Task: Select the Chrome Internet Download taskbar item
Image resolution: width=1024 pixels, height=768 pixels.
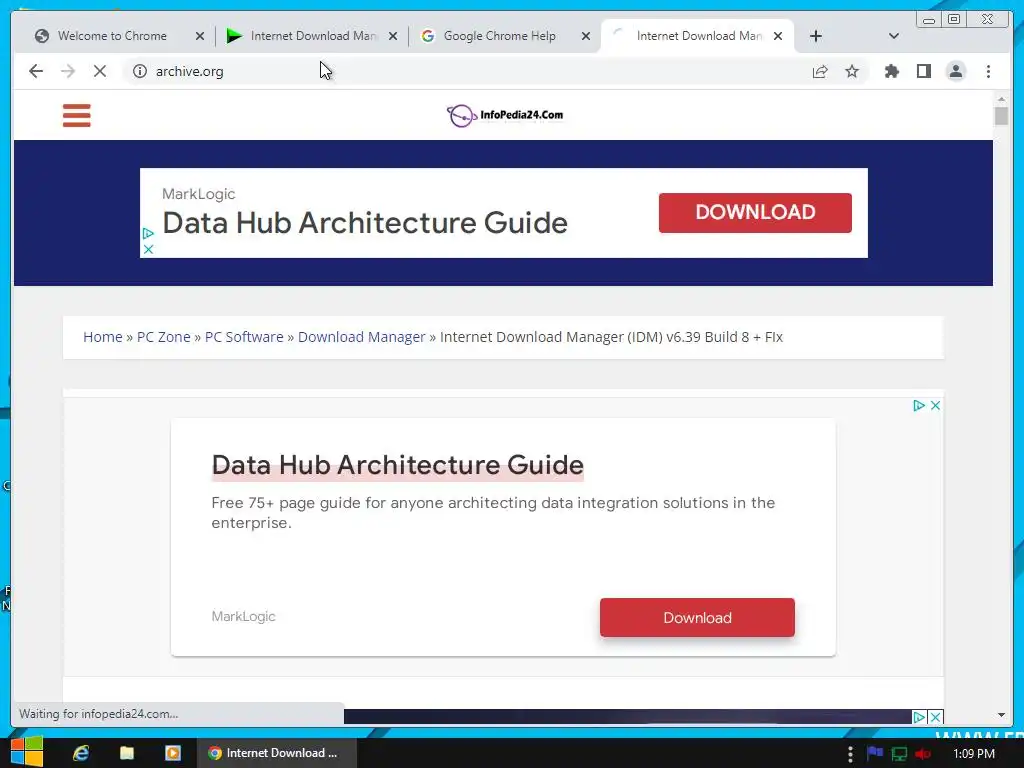Action: pos(276,753)
